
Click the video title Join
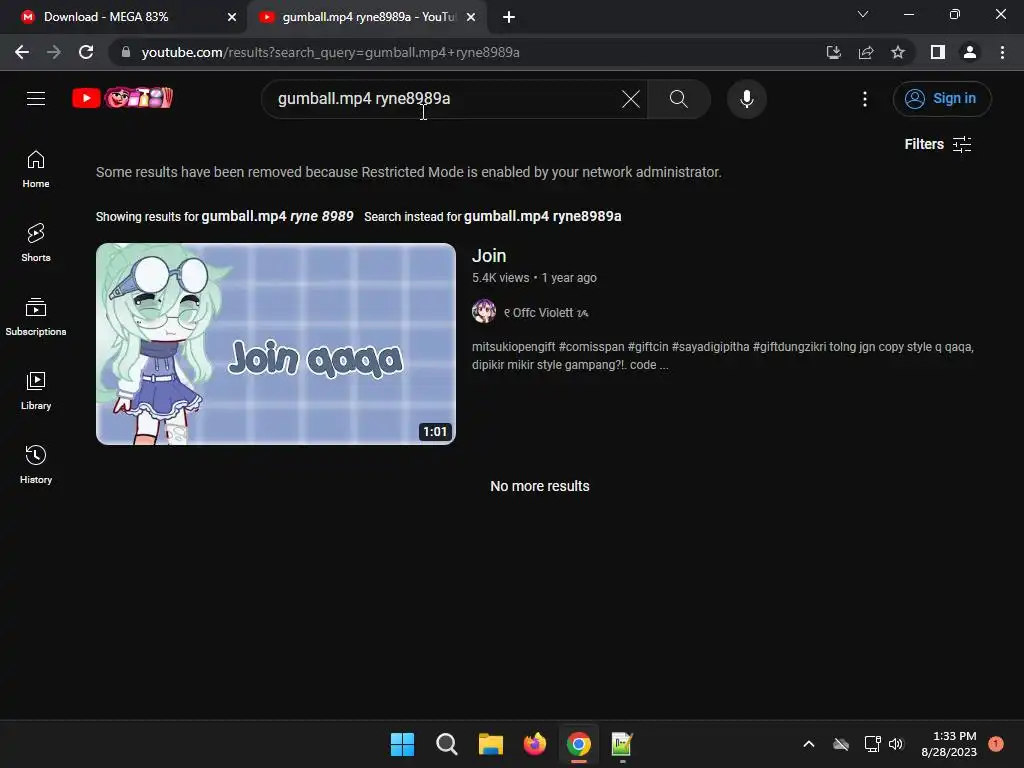click(x=489, y=256)
